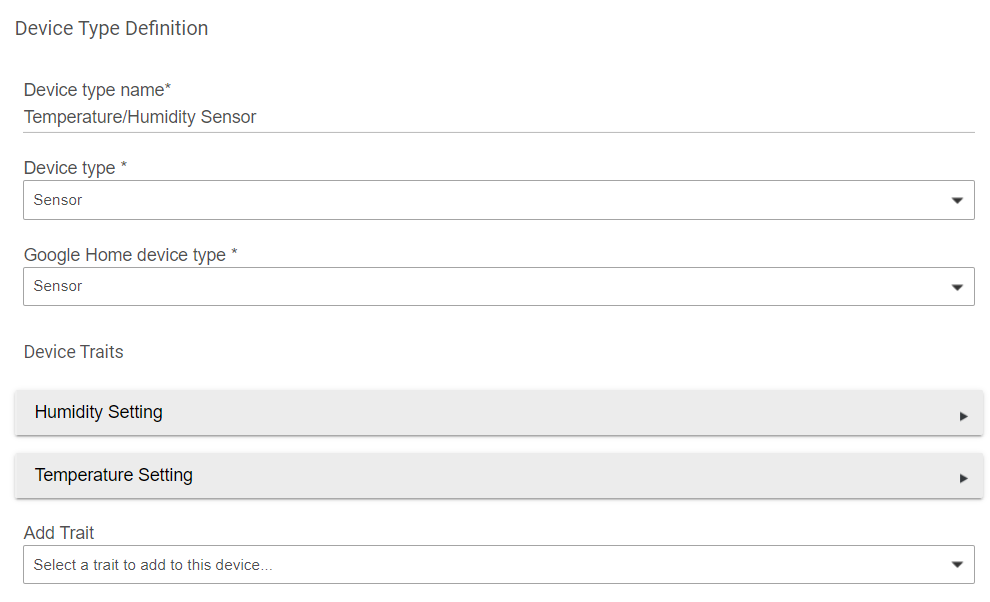Viewport: 990px width, 602px height.
Task: Click the Add Trait dropdown arrow icon
Action: point(957,565)
